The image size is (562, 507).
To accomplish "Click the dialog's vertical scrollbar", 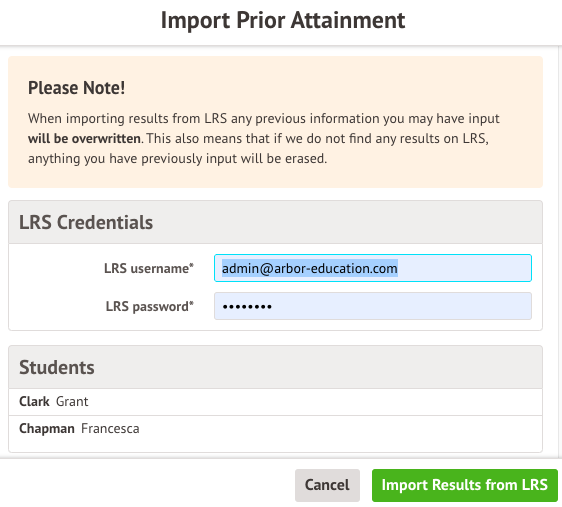I will click(x=560, y=251).
